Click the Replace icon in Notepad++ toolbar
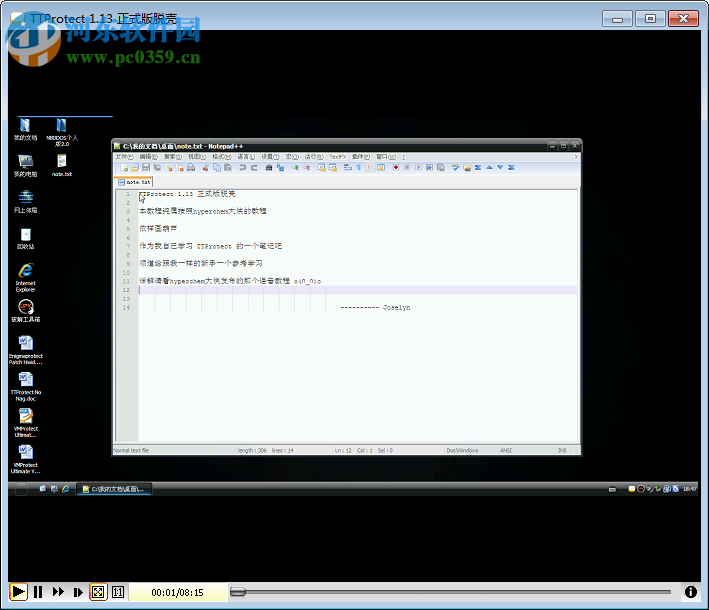 point(280,168)
